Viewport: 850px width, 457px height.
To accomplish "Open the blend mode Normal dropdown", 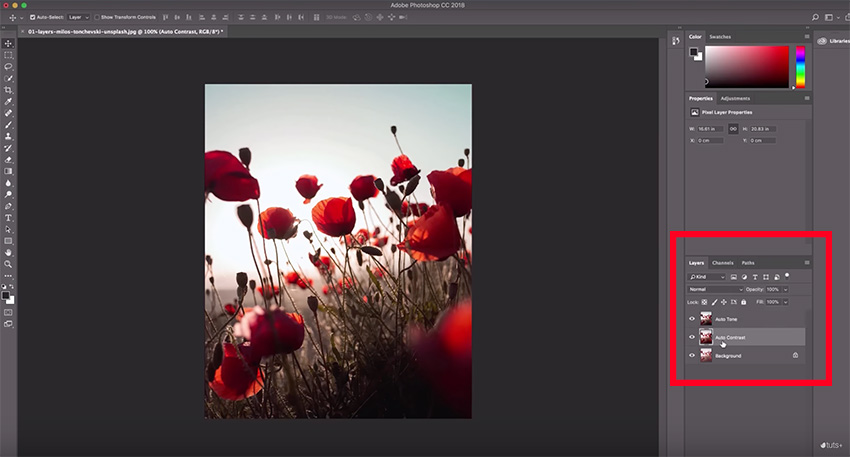I will click(x=715, y=289).
